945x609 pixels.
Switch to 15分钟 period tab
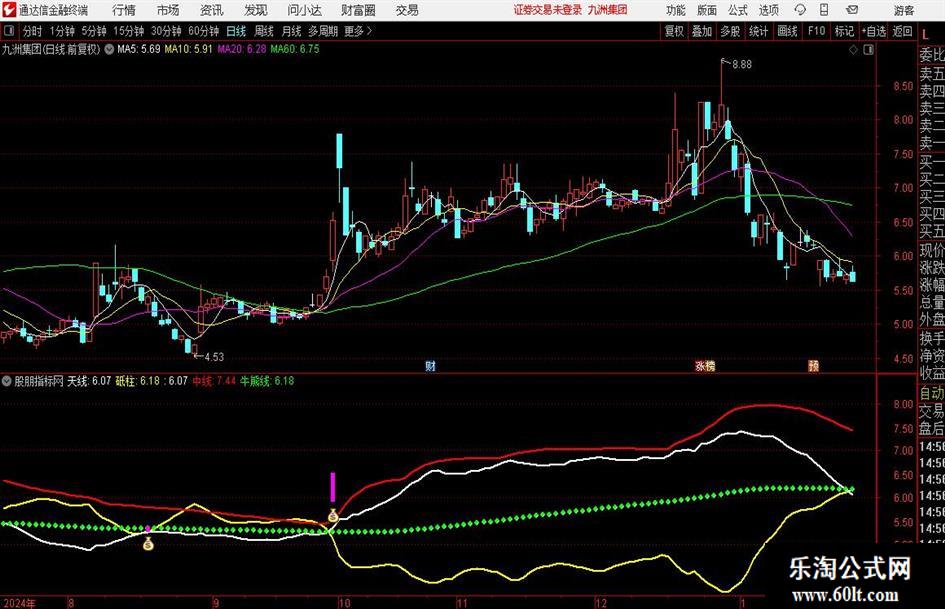[x=129, y=31]
